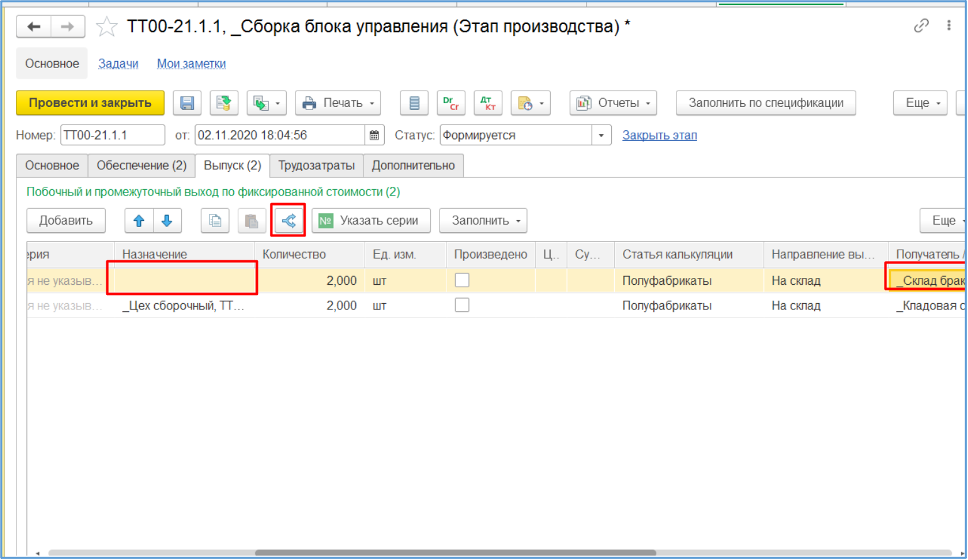Switch to the Дополнительно tab

tap(413, 165)
